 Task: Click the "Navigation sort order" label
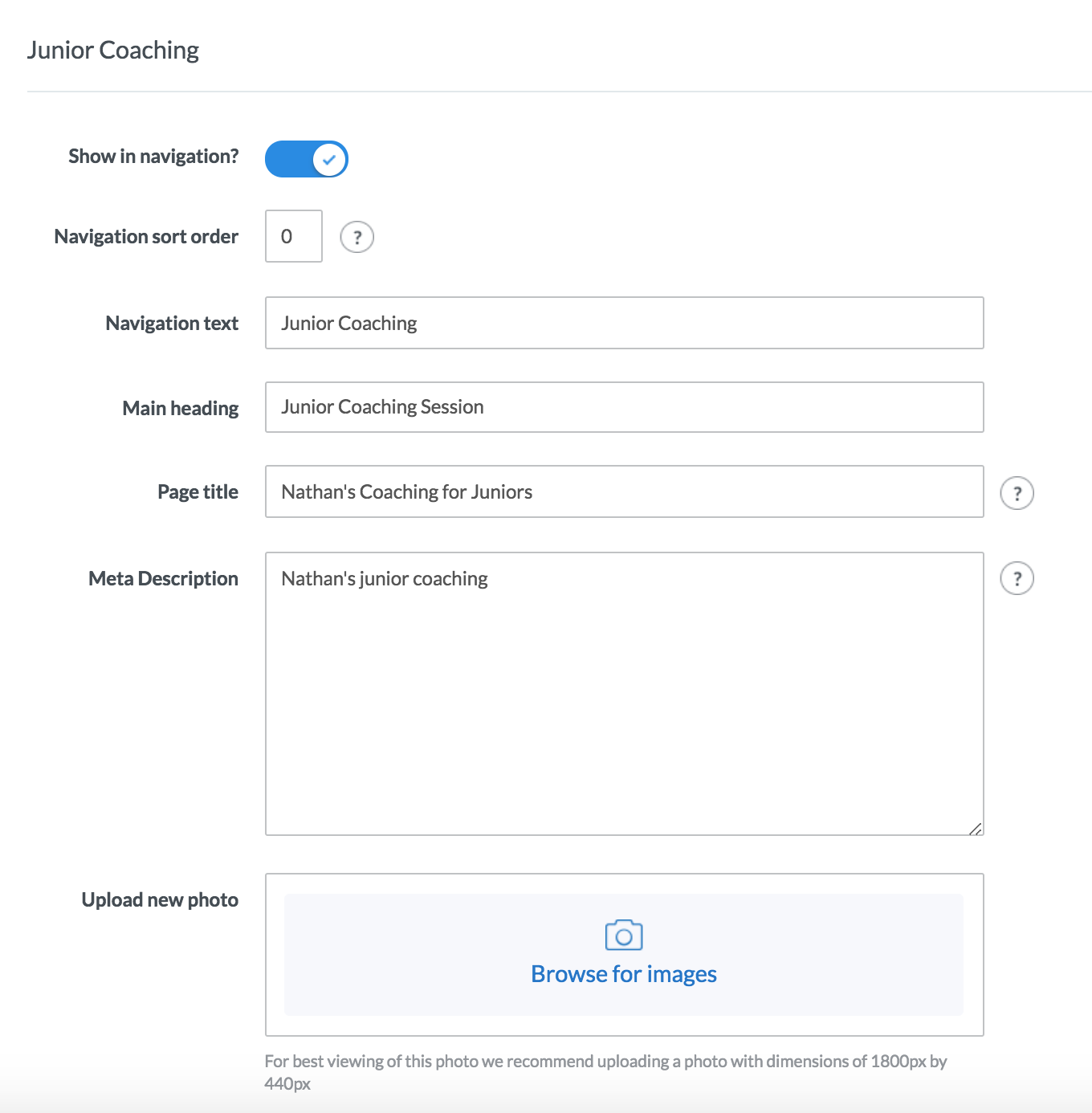click(146, 237)
